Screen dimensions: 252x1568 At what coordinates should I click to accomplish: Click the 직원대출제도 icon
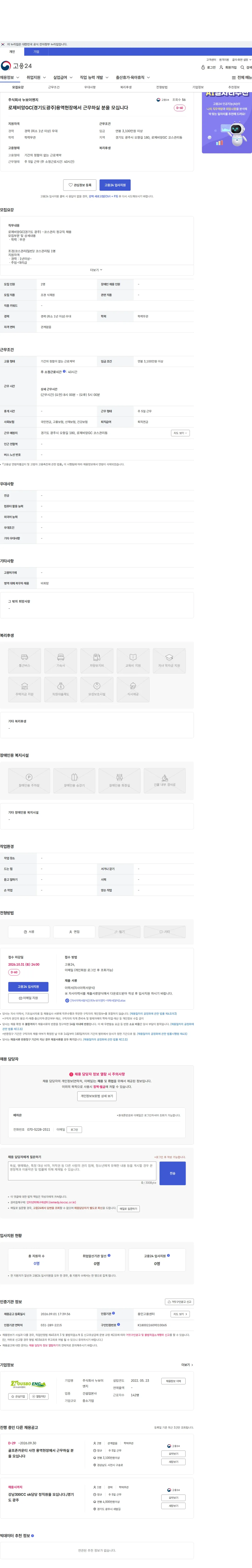pyautogui.click(x=61, y=689)
